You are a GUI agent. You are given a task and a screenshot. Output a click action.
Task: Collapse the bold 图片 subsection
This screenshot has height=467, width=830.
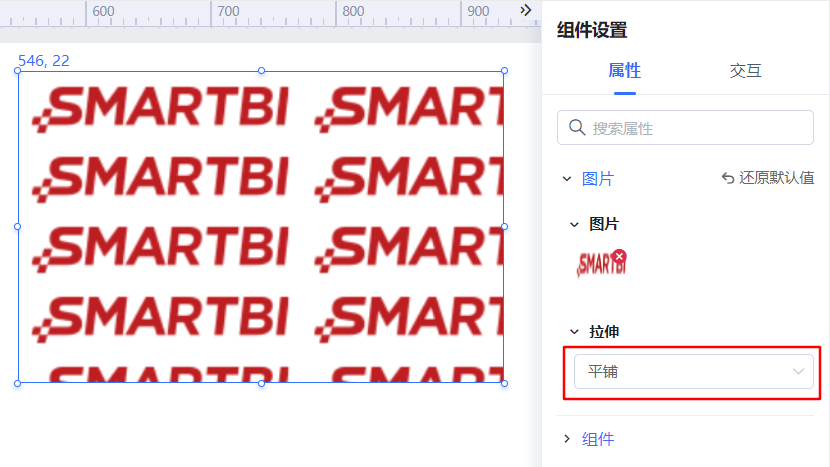[574, 224]
